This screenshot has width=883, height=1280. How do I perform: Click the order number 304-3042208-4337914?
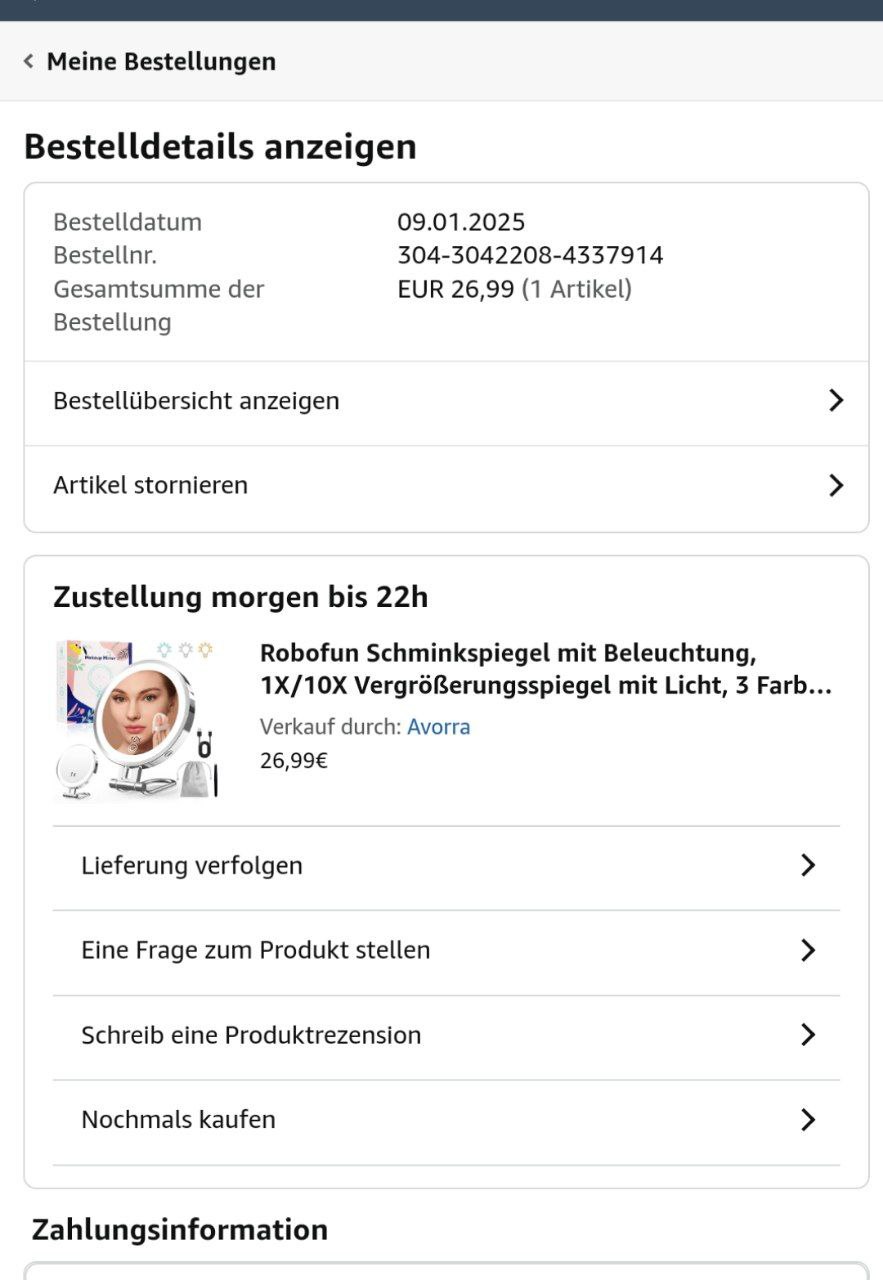pos(530,256)
